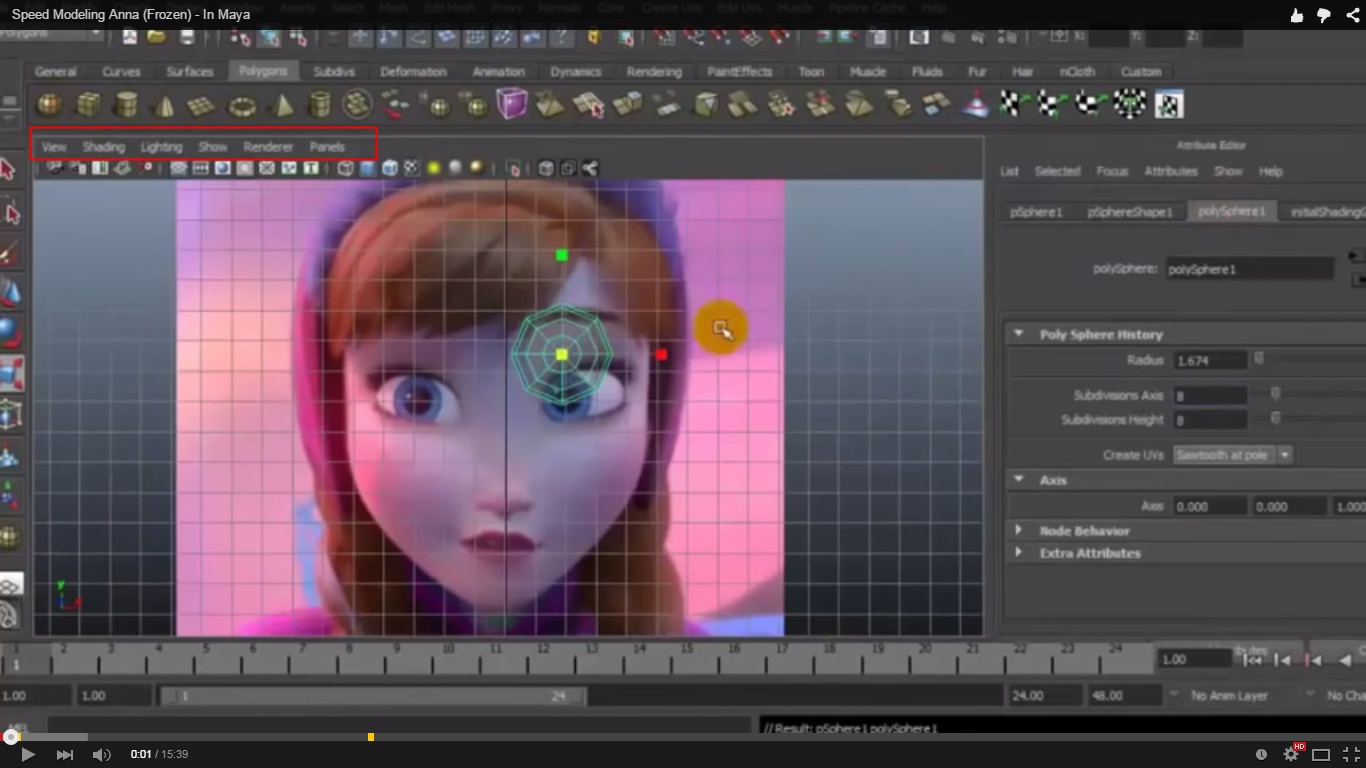Play the YouTube video
The height and width of the screenshot is (768, 1366).
point(28,754)
